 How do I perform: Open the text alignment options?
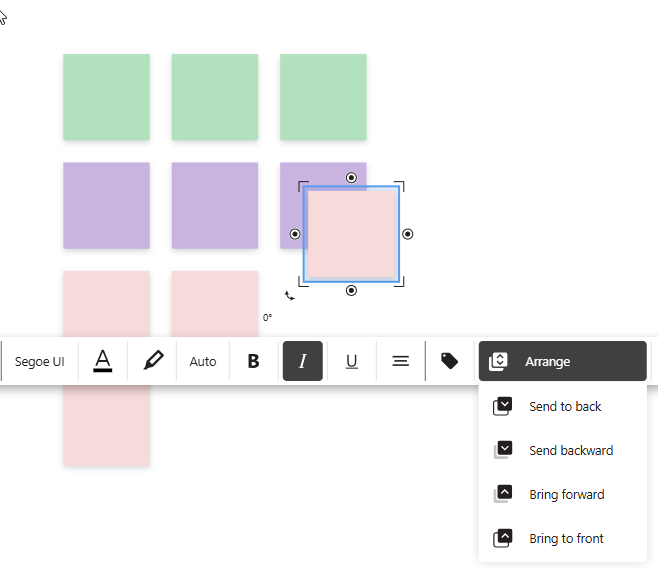pyautogui.click(x=401, y=361)
